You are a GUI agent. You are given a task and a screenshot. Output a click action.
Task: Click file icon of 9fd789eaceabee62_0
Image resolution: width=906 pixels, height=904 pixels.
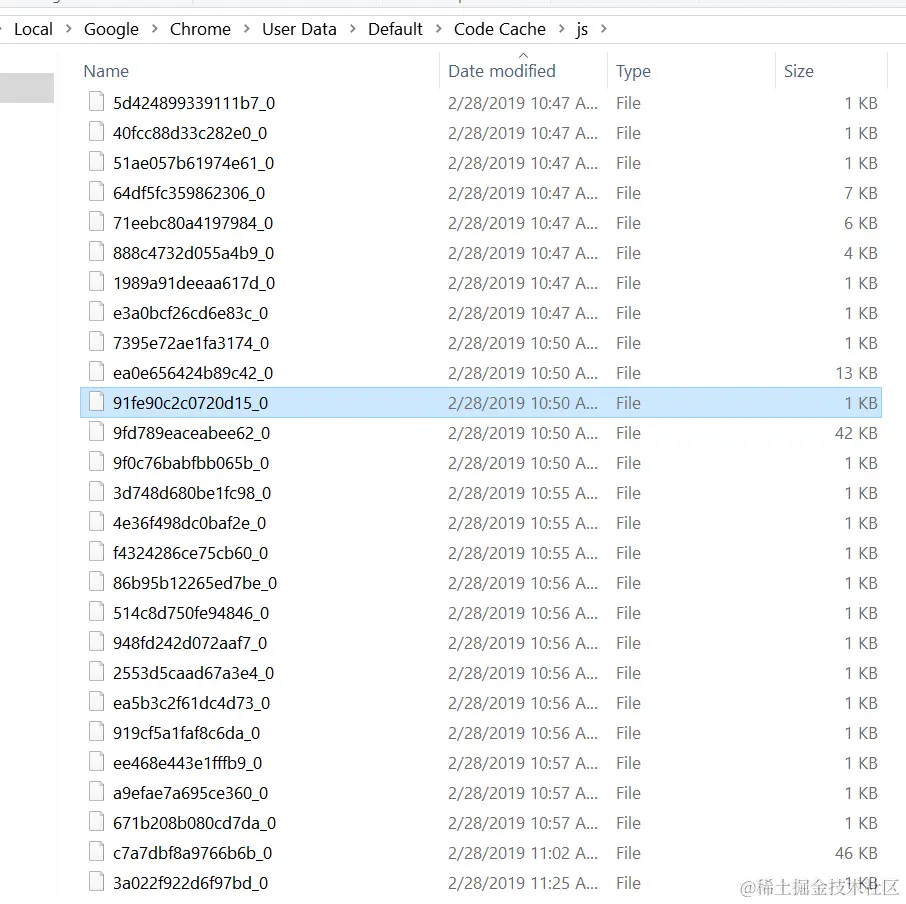[x=96, y=431]
